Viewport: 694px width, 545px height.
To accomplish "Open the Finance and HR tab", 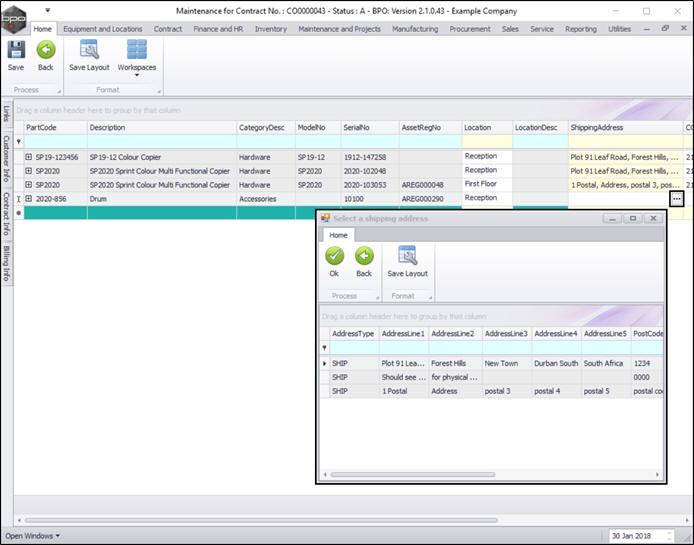I will pyautogui.click(x=218, y=29).
